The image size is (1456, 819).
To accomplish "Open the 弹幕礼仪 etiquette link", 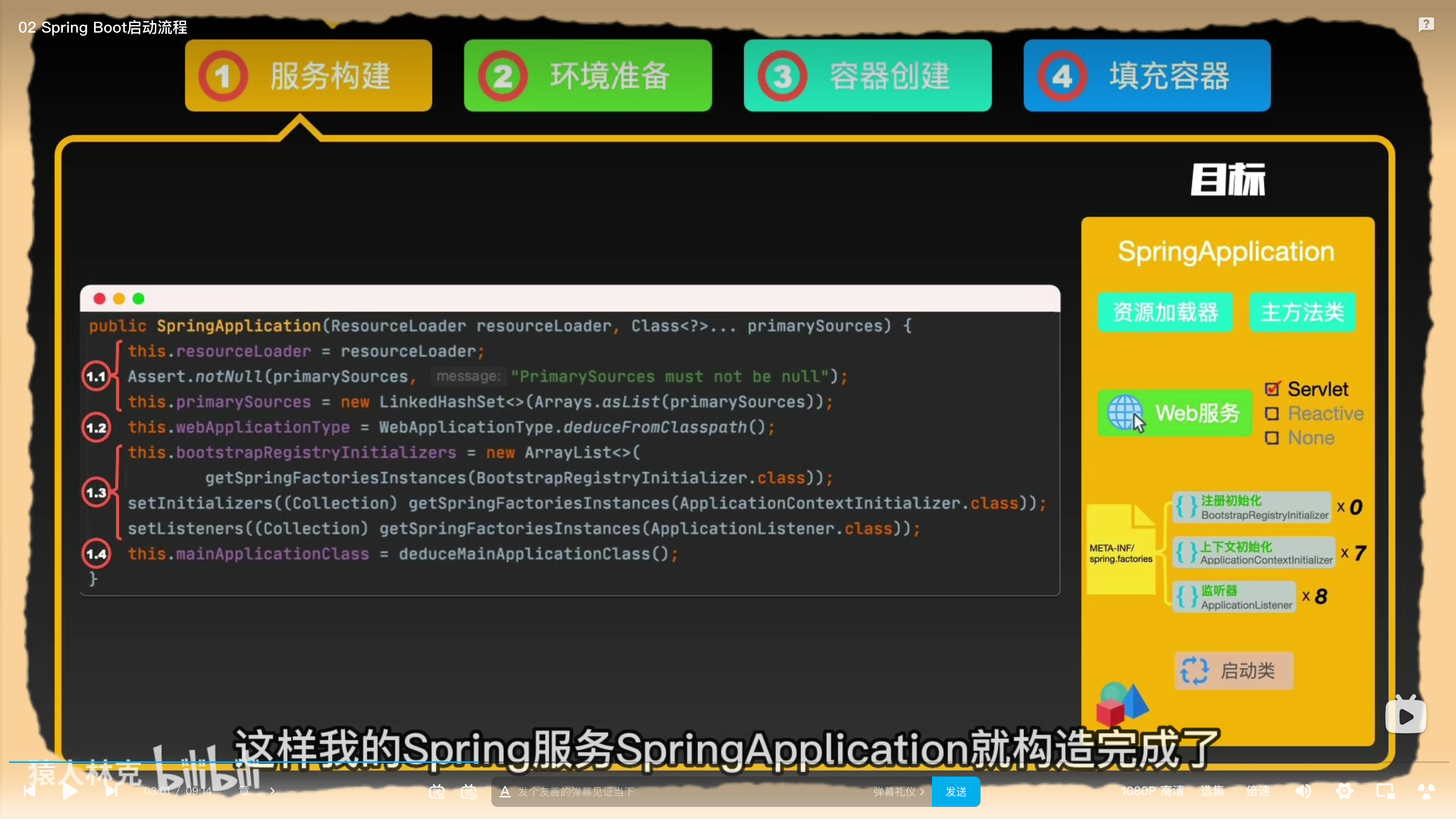I will click(898, 791).
